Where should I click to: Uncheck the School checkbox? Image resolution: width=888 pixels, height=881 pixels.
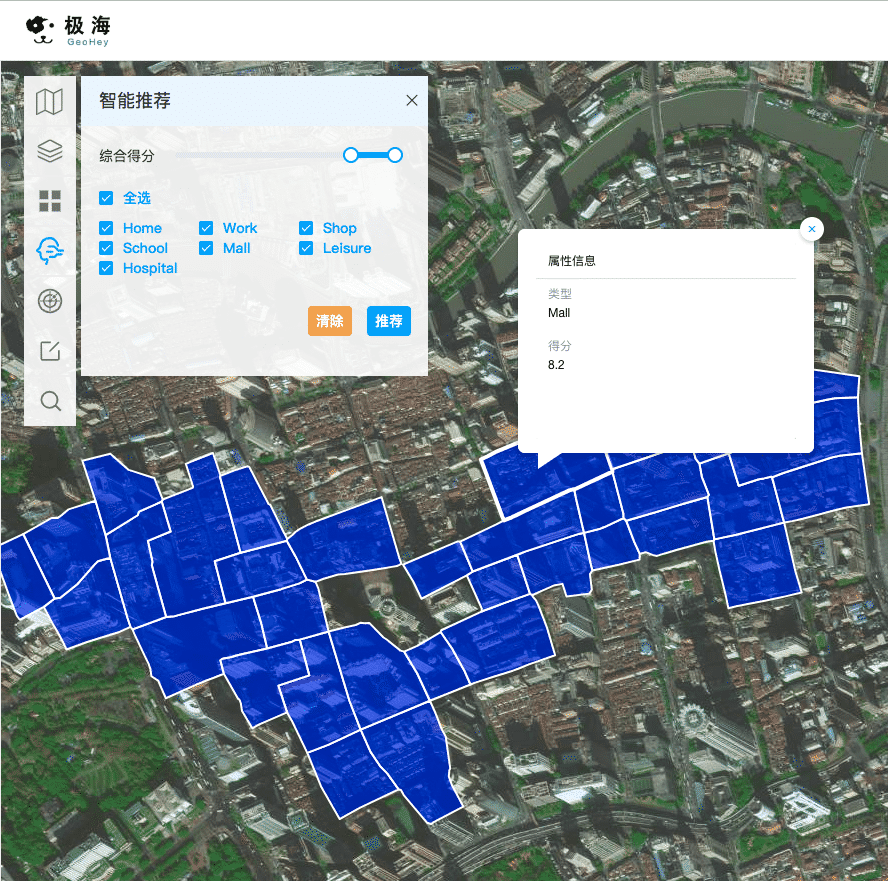(x=106, y=248)
